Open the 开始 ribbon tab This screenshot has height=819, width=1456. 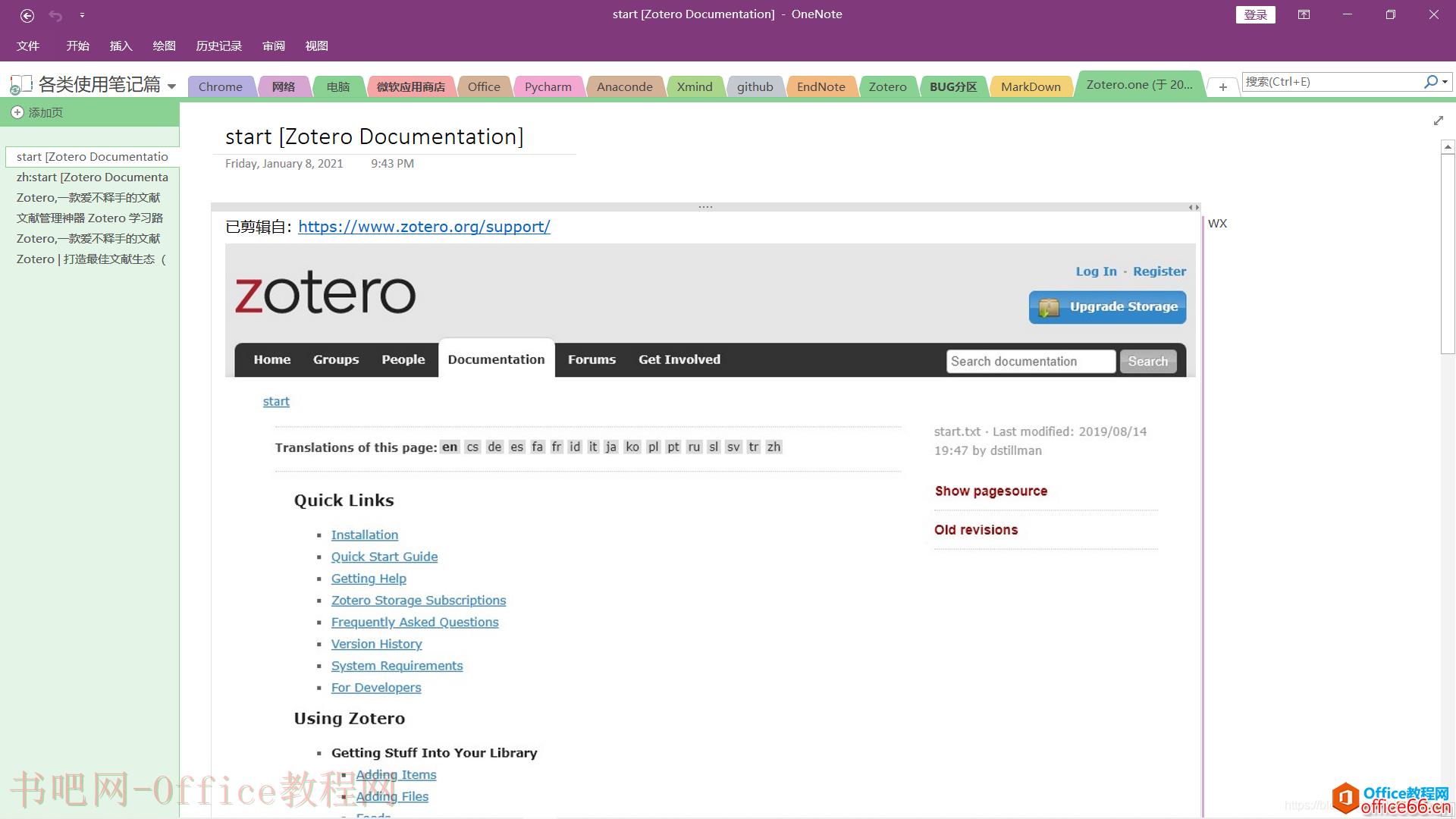coord(77,45)
